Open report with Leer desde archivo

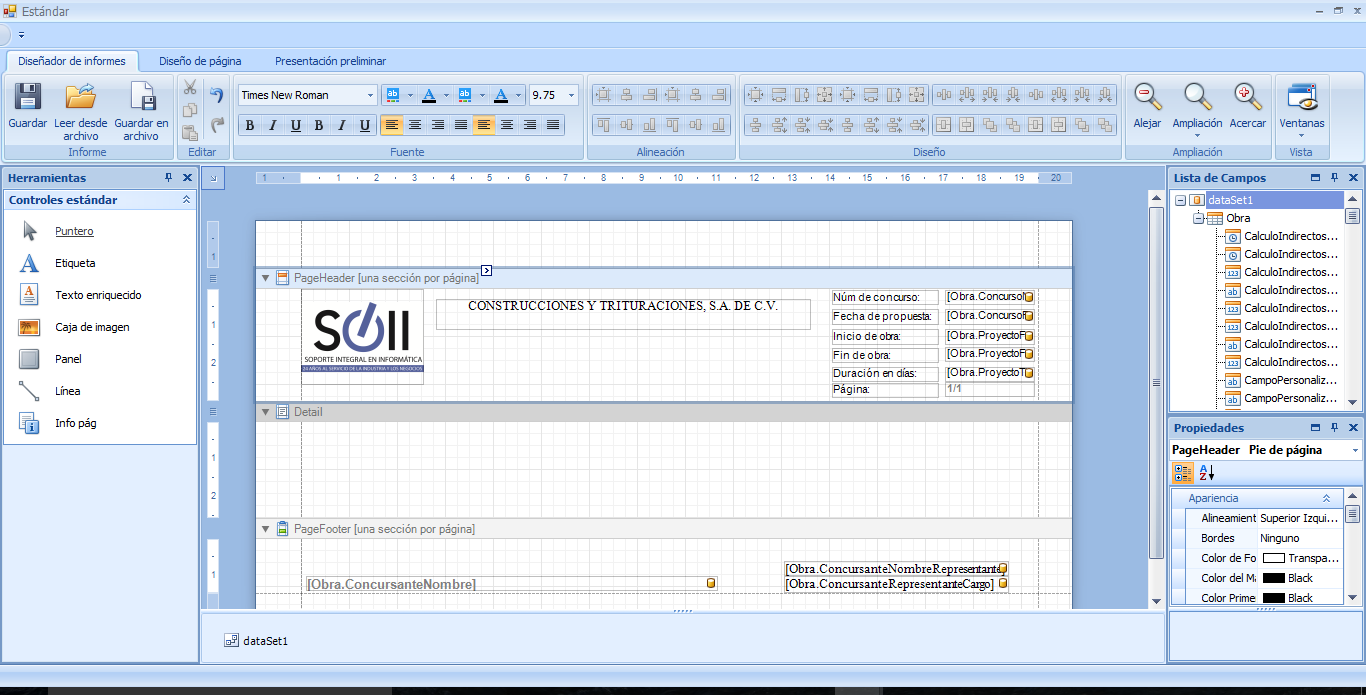coord(80,98)
